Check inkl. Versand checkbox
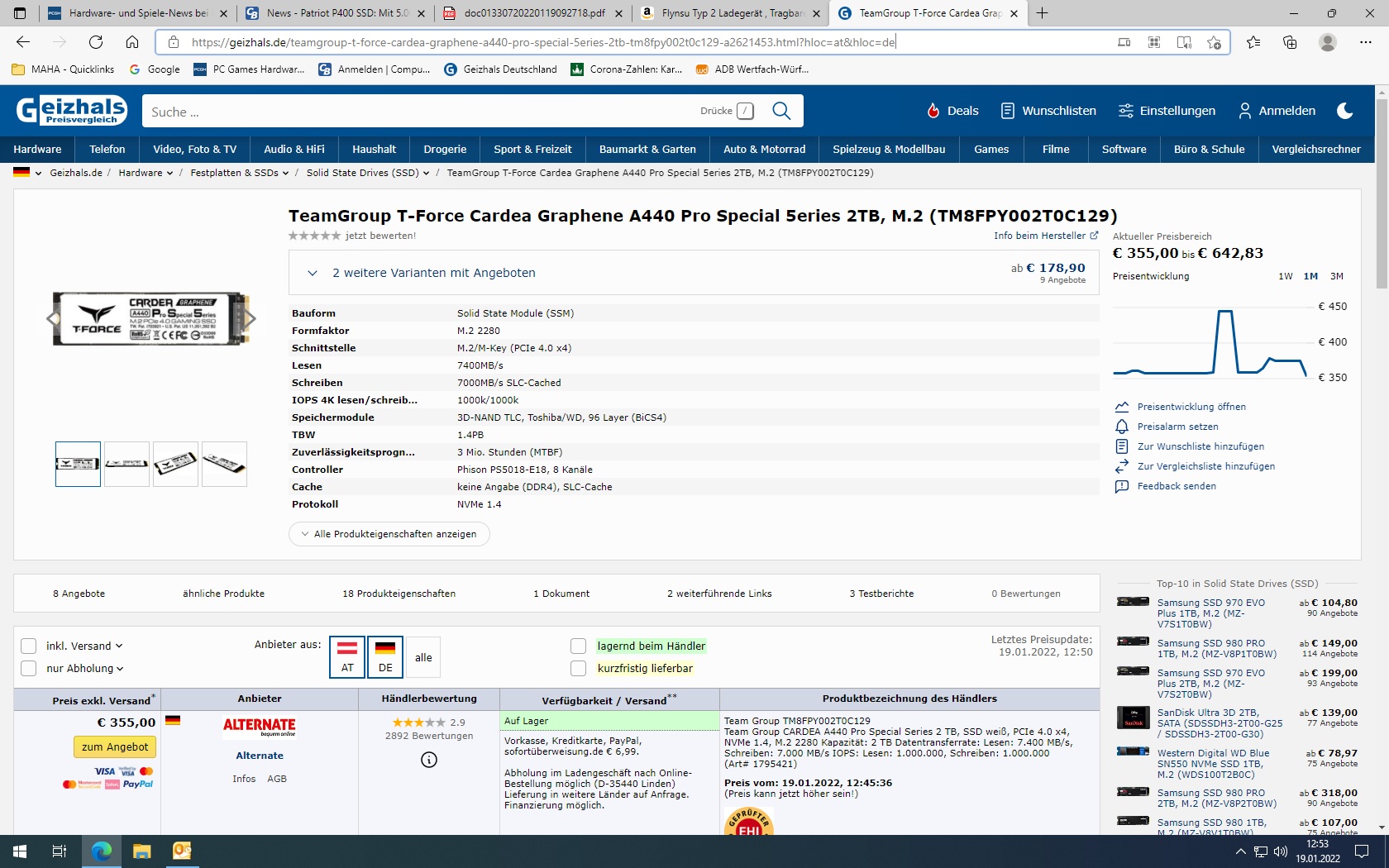The height and width of the screenshot is (868, 1389). click(x=29, y=646)
